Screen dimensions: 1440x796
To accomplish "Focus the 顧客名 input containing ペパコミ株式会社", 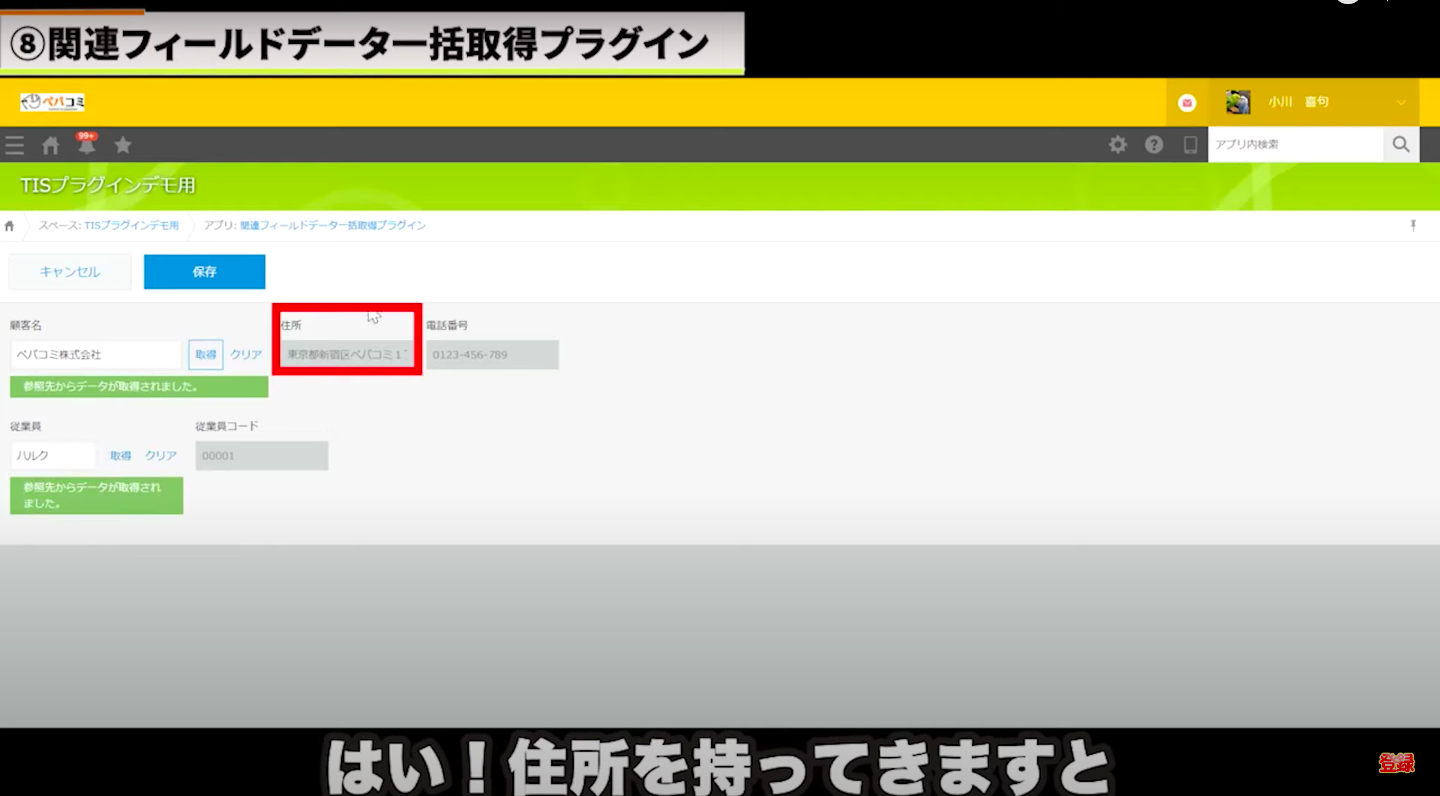I will 96,355.
